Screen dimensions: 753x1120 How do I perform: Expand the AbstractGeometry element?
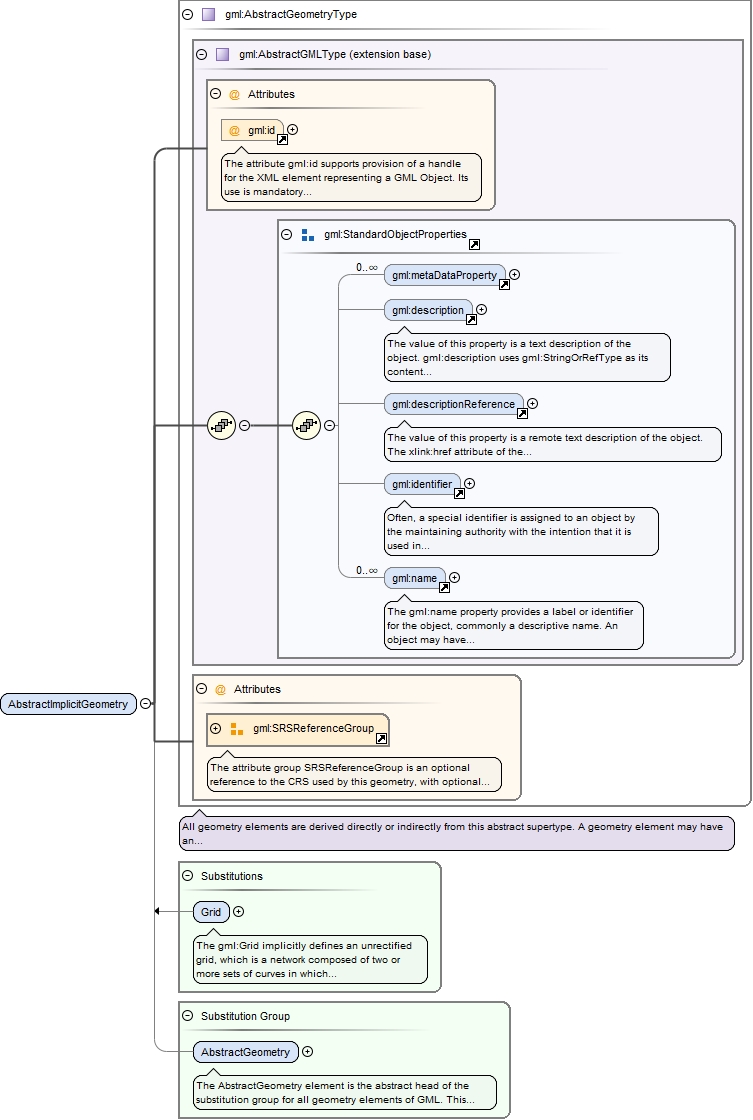coord(307,1051)
